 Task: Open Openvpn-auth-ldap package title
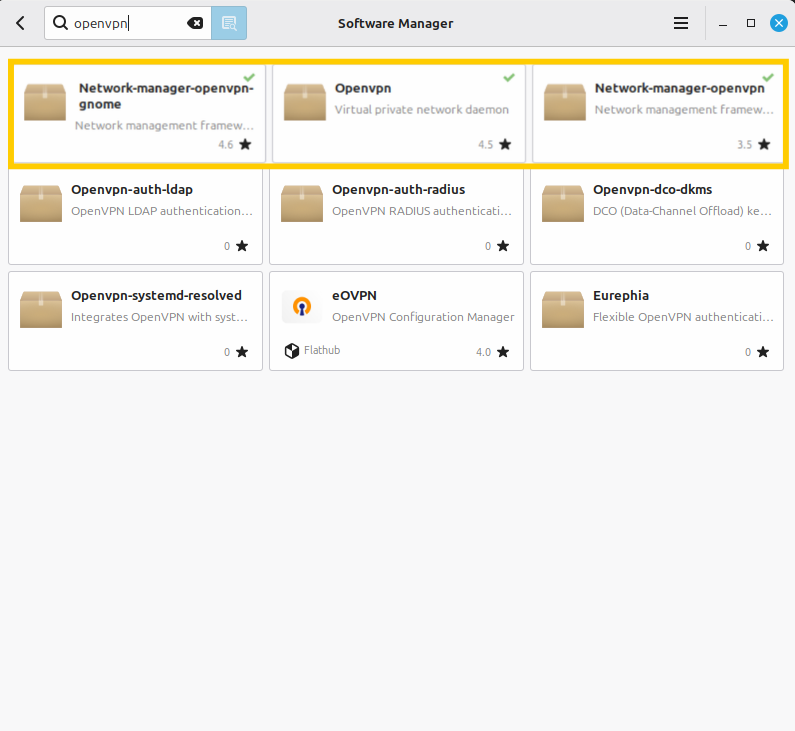(132, 190)
